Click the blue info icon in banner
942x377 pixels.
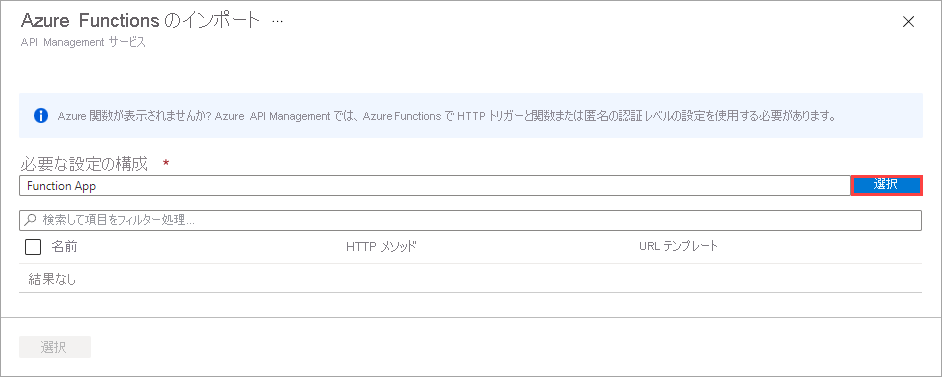click(41, 116)
